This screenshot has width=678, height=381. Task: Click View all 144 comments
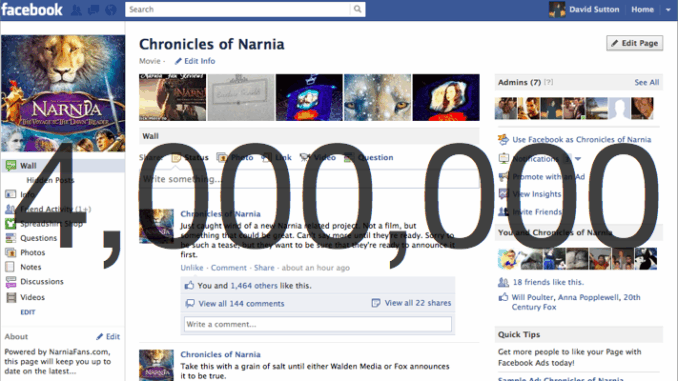click(x=241, y=304)
